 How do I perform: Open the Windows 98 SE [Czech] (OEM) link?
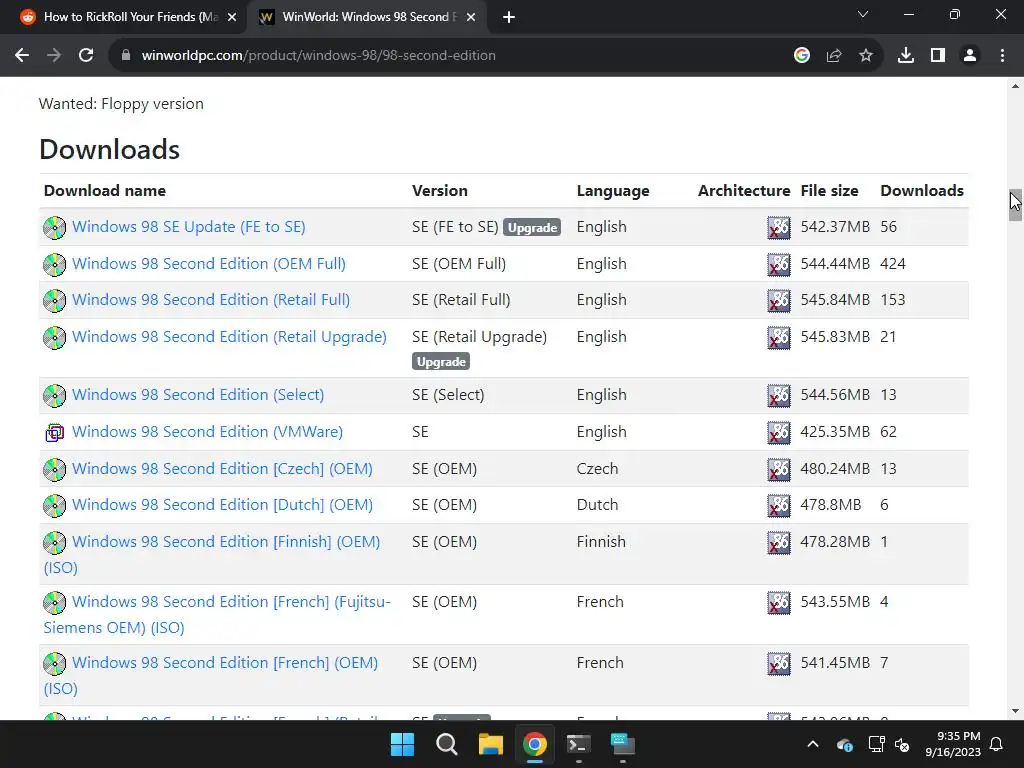[222, 468]
